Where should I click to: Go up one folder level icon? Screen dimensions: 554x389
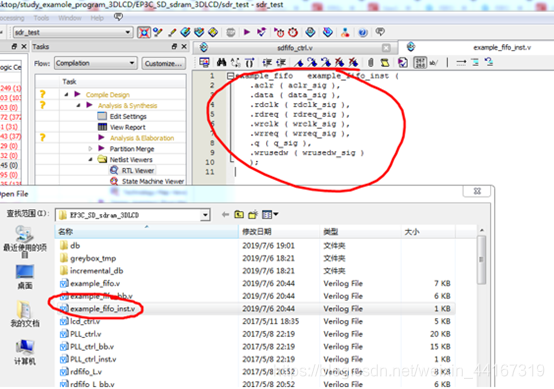point(239,214)
